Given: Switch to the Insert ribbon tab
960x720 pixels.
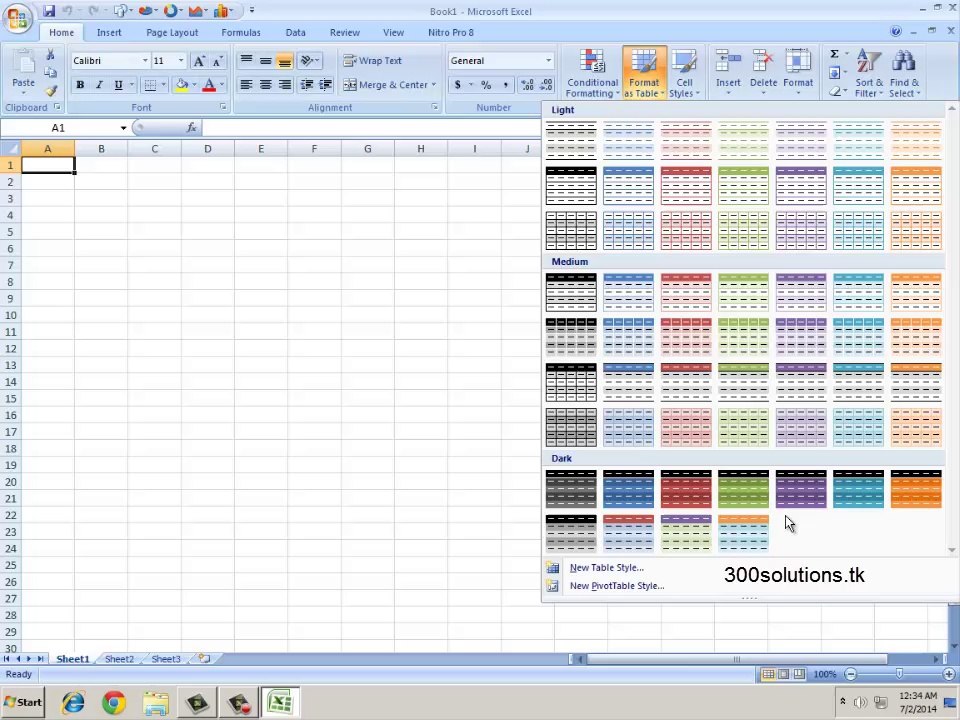Looking at the screenshot, I should [109, 32].
